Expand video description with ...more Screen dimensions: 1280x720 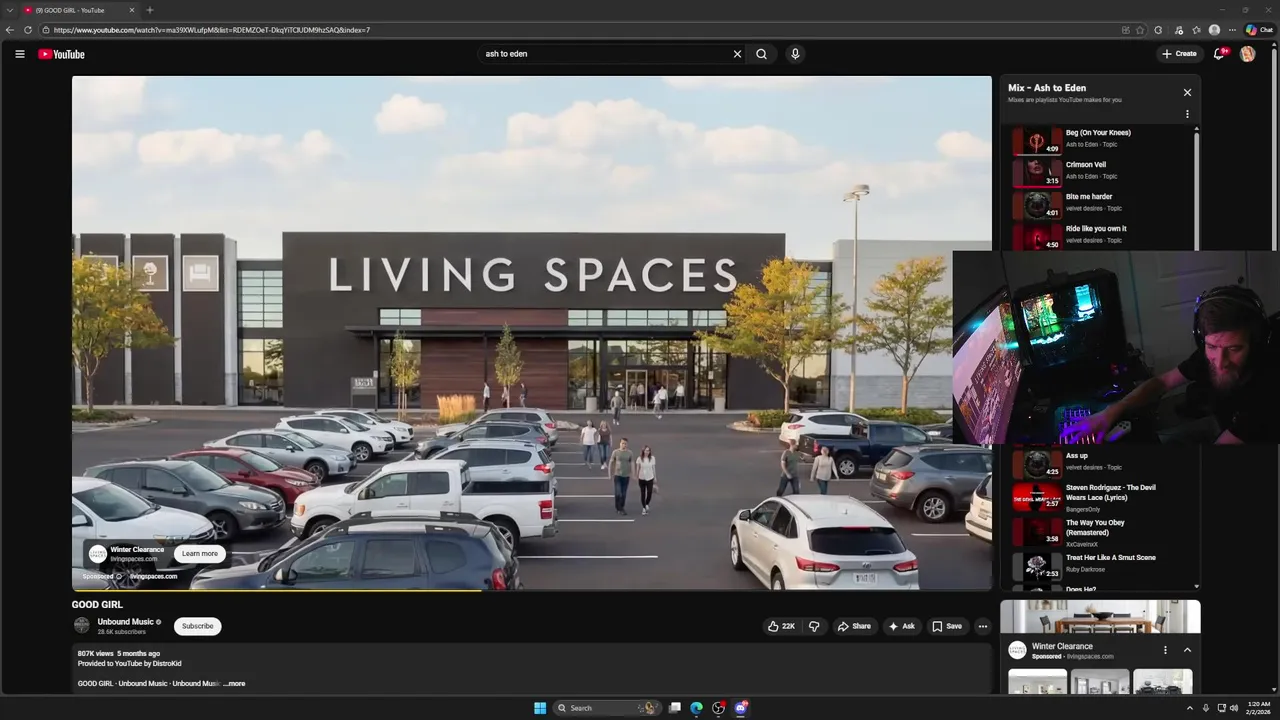tap(234, 684)
